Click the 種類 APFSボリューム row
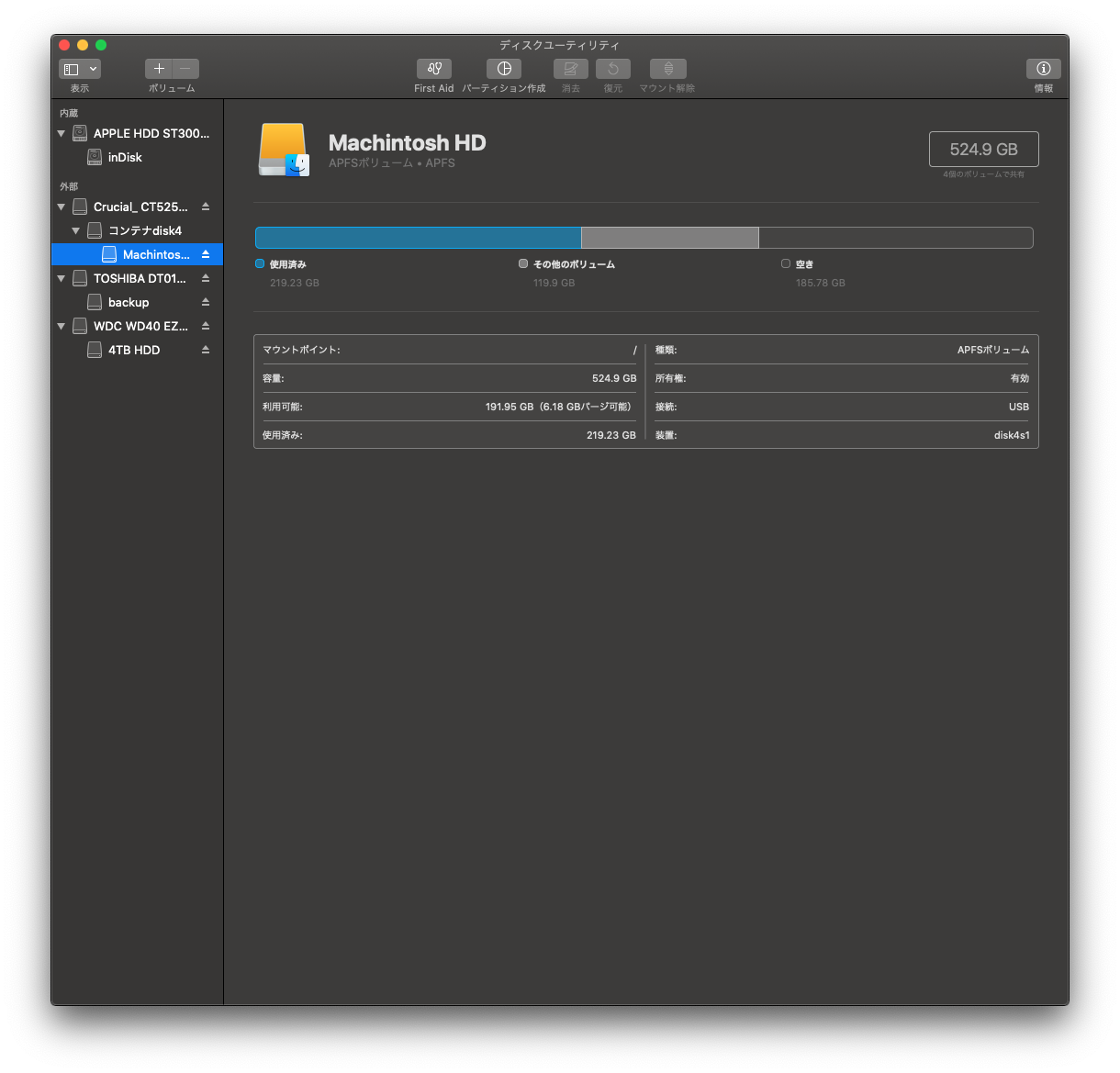This screenshot has height=1073, width=1120. 842,350
